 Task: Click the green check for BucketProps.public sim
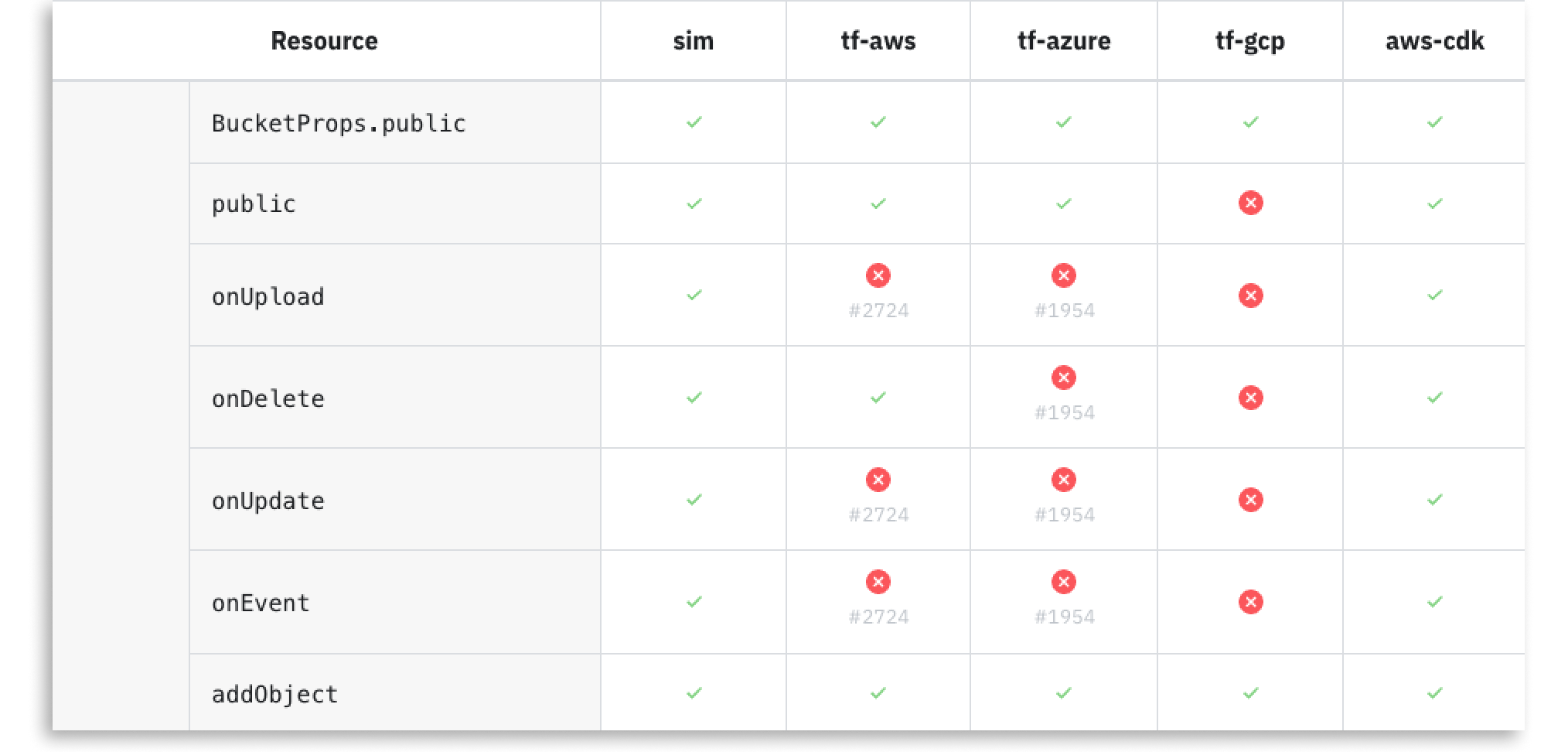coord(694,122)
